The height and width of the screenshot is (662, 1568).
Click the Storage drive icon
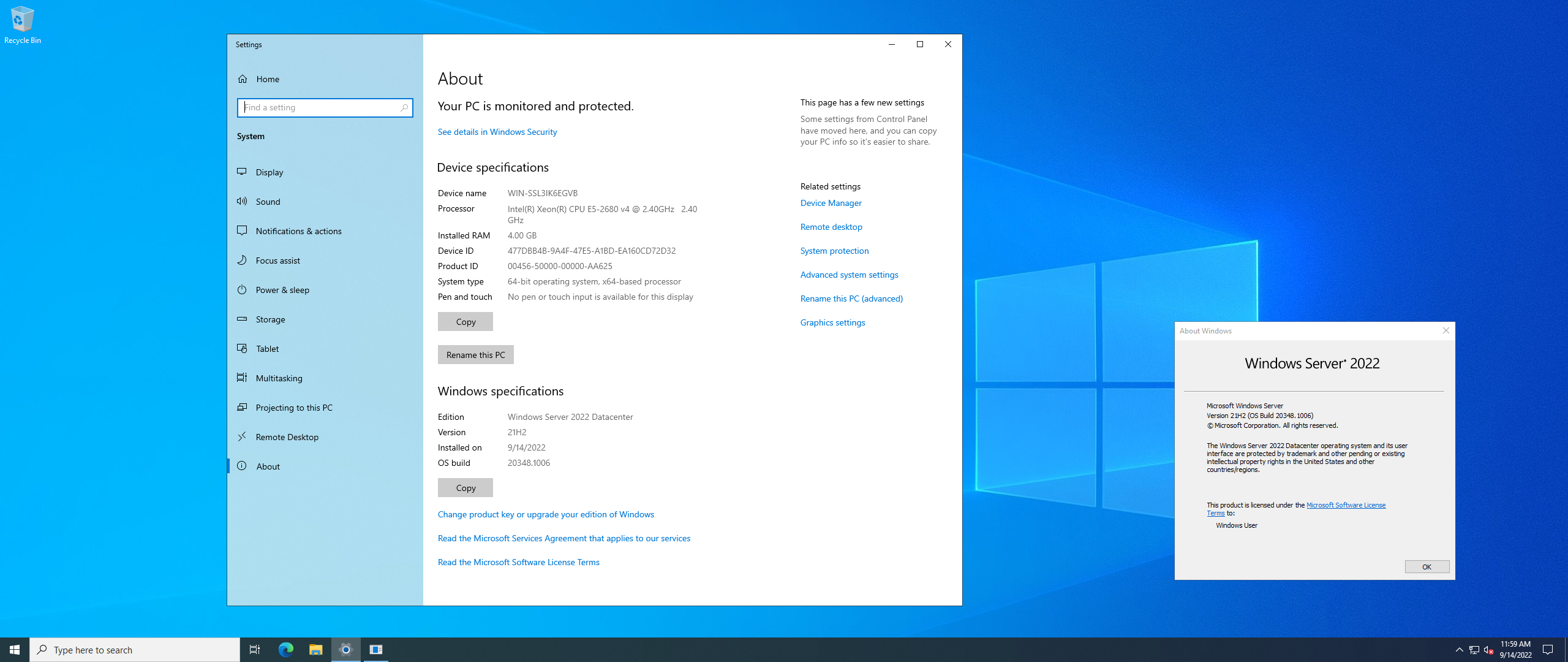tap(242, 319)
